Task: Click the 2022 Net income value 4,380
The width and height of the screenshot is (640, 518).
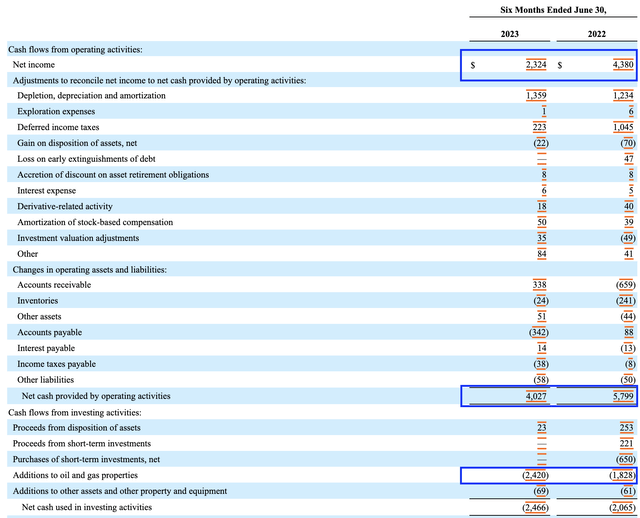Action: tap(623, 64)
